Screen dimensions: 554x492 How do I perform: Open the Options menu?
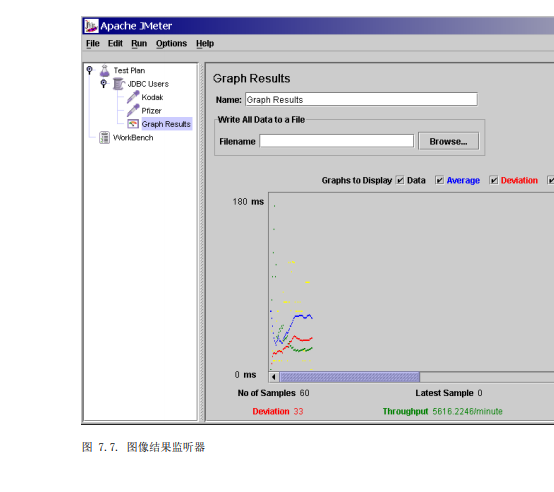click(171, 43)
